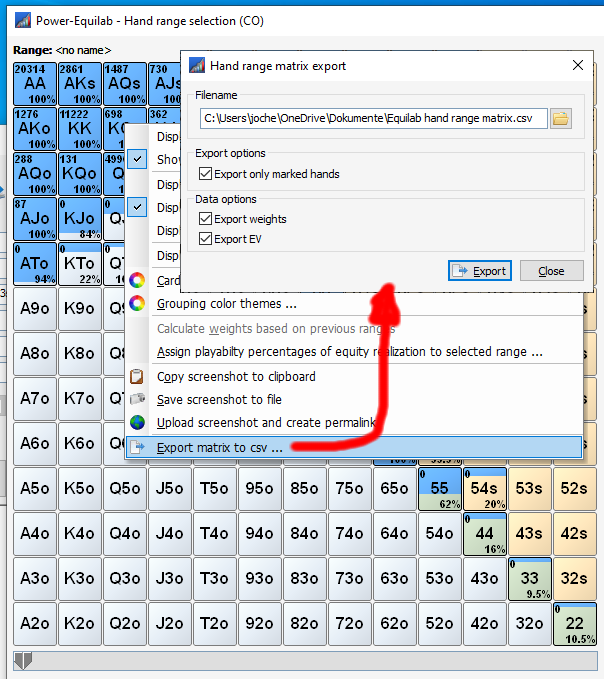Select the AKs hand cell
The height and width of the screenshot is (679, 604).
point(80,84)
